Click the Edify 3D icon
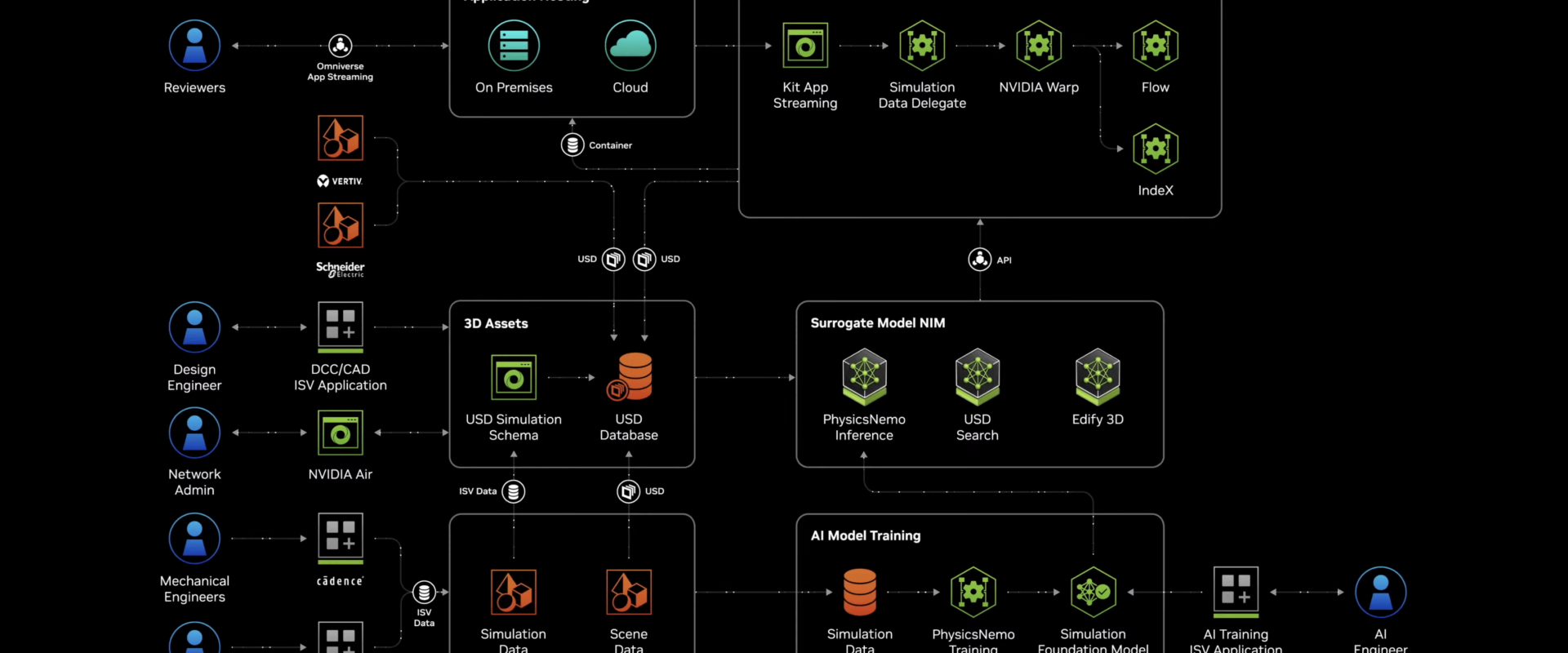Image resolution: width=1568 pixels, height=653 pixels. 1098,376
